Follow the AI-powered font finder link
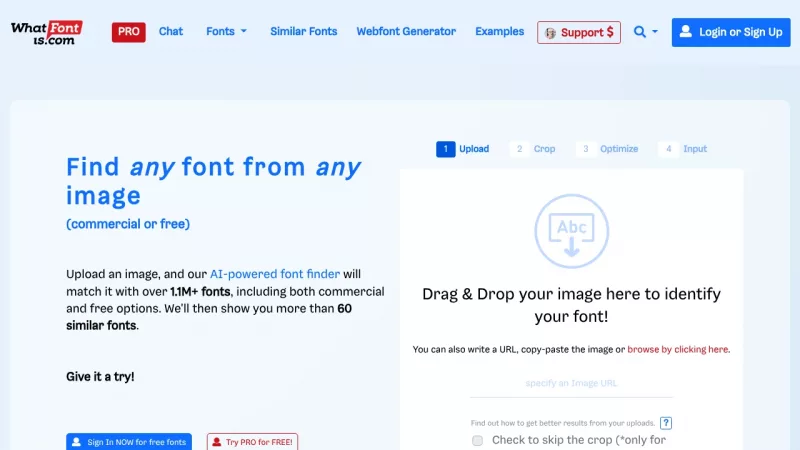The height and width of the screenshot is (450, 800). [x=274, y=274]
